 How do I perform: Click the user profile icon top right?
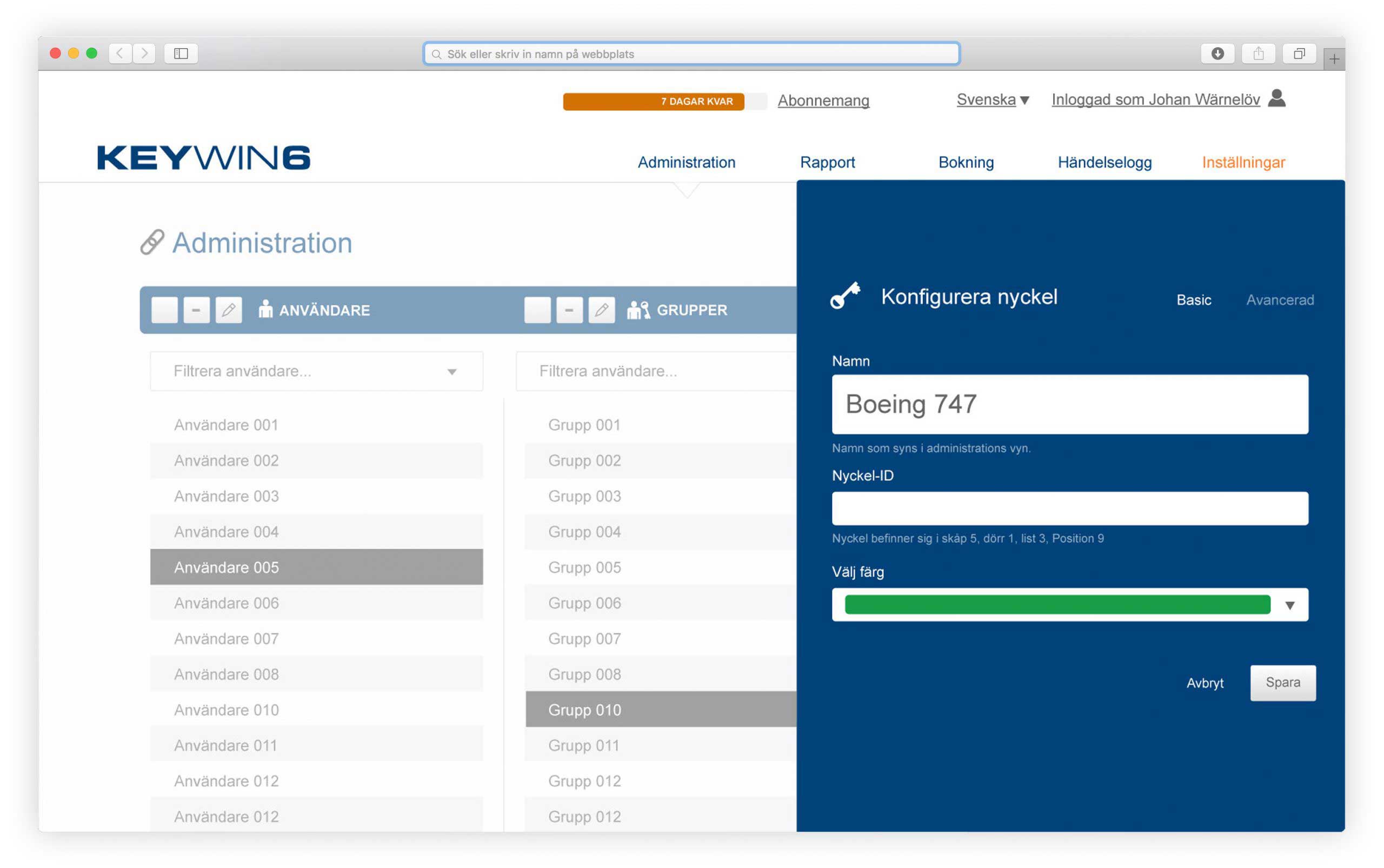click(1276, 98)
